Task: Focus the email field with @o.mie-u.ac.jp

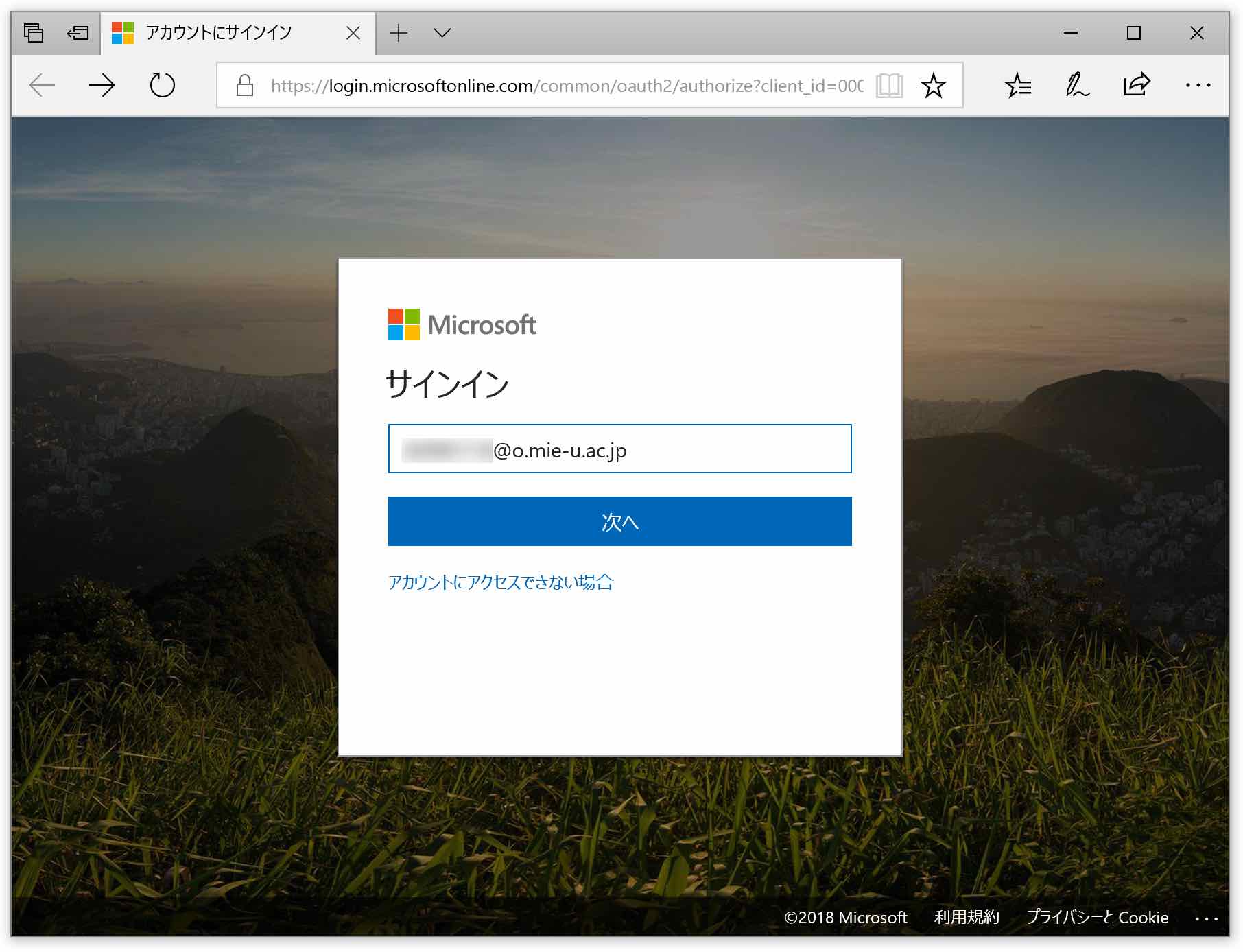Action: tap(620, 449)
